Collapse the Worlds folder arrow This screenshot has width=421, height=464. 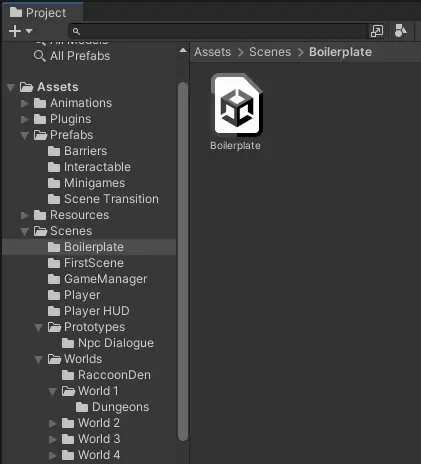pos(39,359)
